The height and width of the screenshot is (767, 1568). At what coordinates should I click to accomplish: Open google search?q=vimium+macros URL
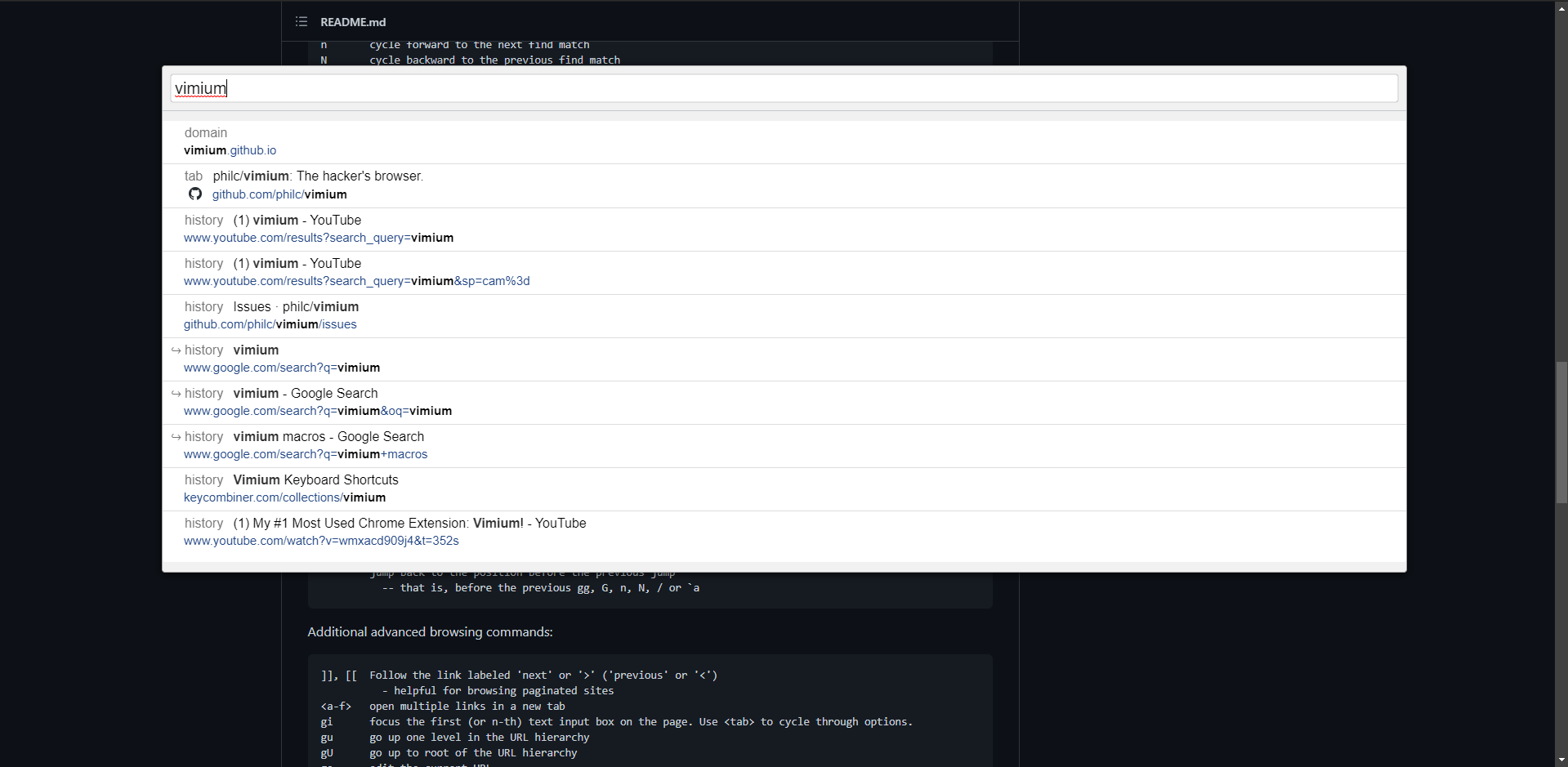click(306, 454)
